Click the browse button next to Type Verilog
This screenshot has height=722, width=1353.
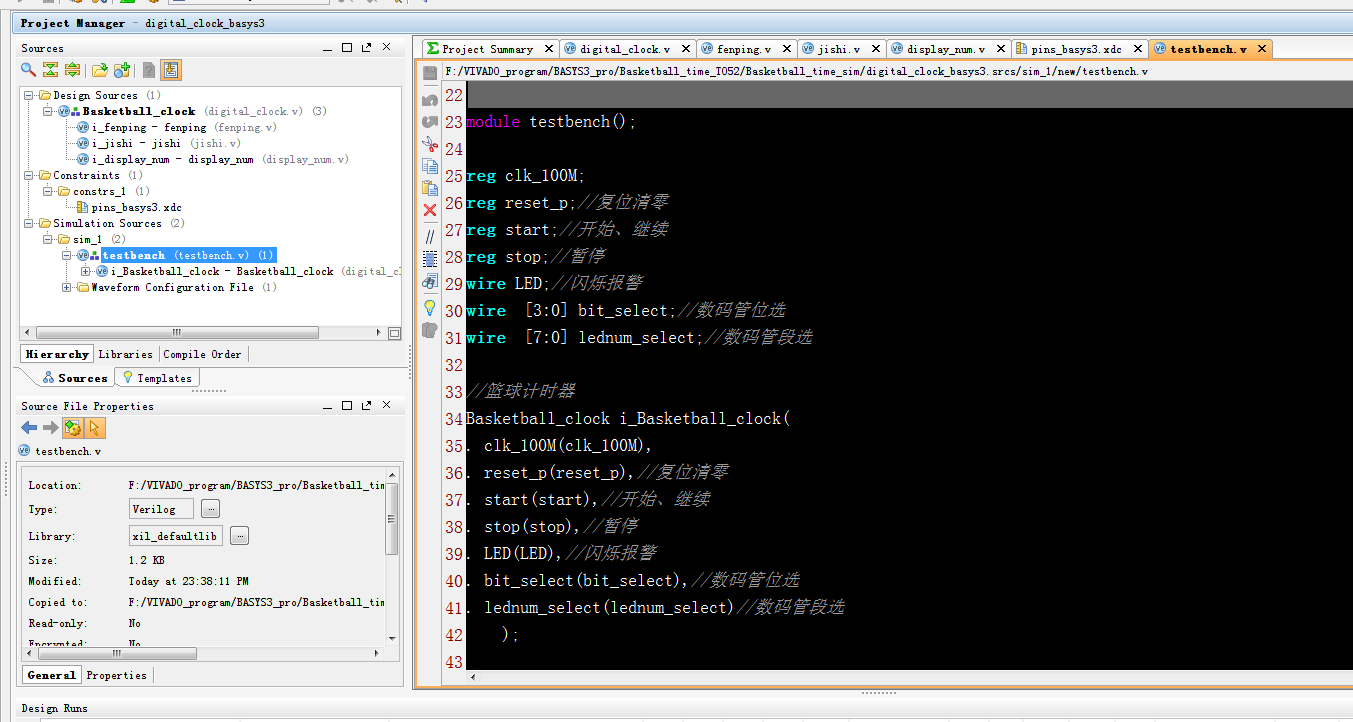210,509
